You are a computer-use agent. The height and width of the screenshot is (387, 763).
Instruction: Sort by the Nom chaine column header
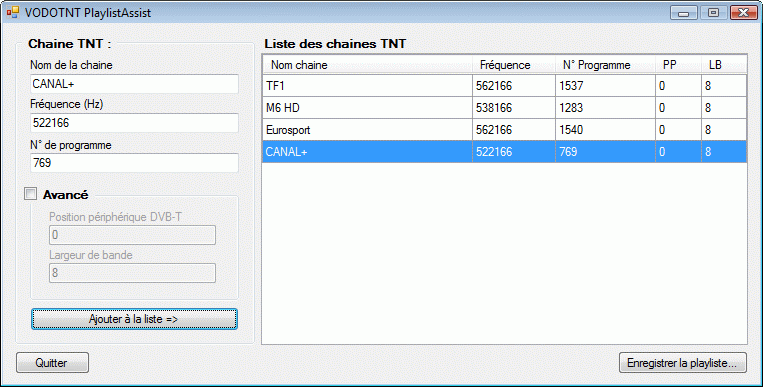click(367, 65)
